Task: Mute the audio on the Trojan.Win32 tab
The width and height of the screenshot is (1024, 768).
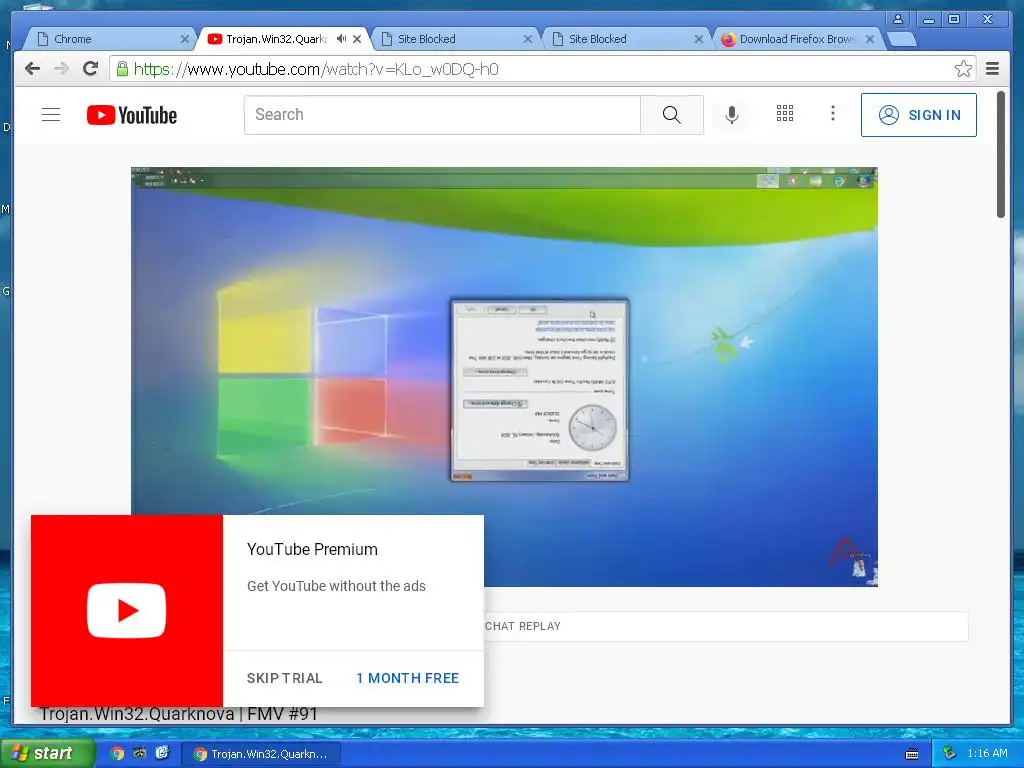Action: tap(342, 39)
